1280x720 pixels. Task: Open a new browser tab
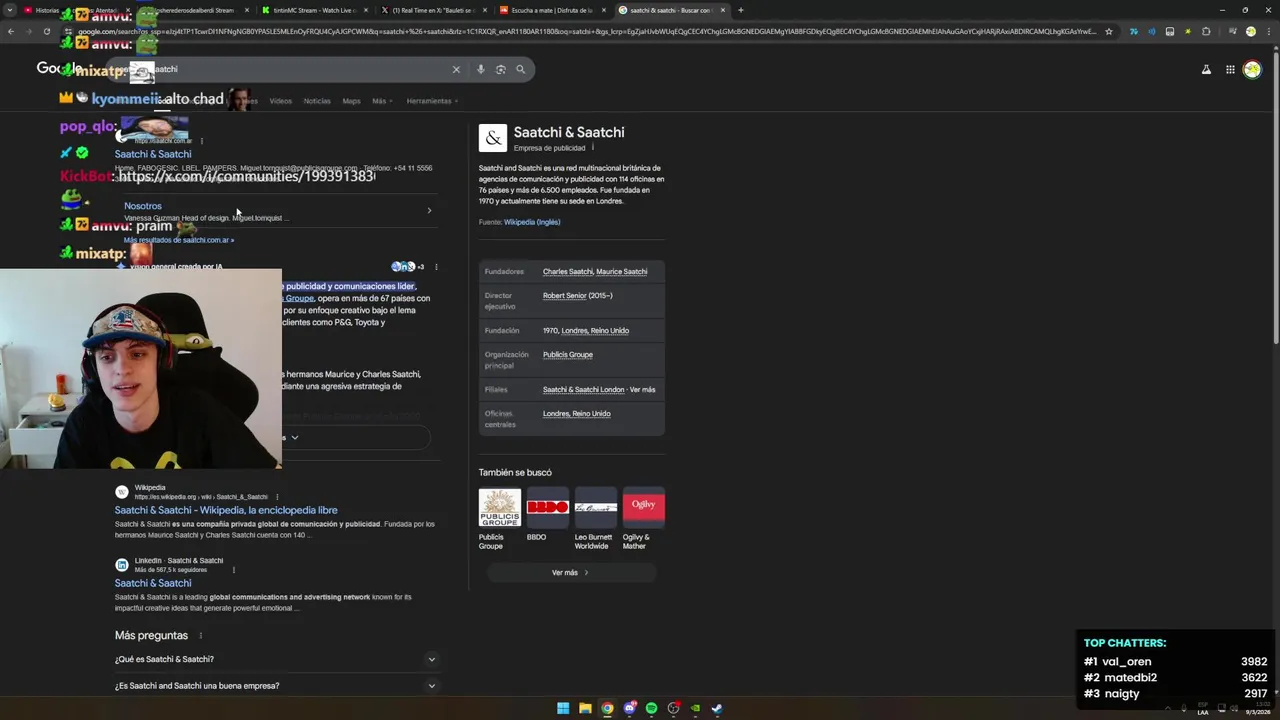[740, 10]
